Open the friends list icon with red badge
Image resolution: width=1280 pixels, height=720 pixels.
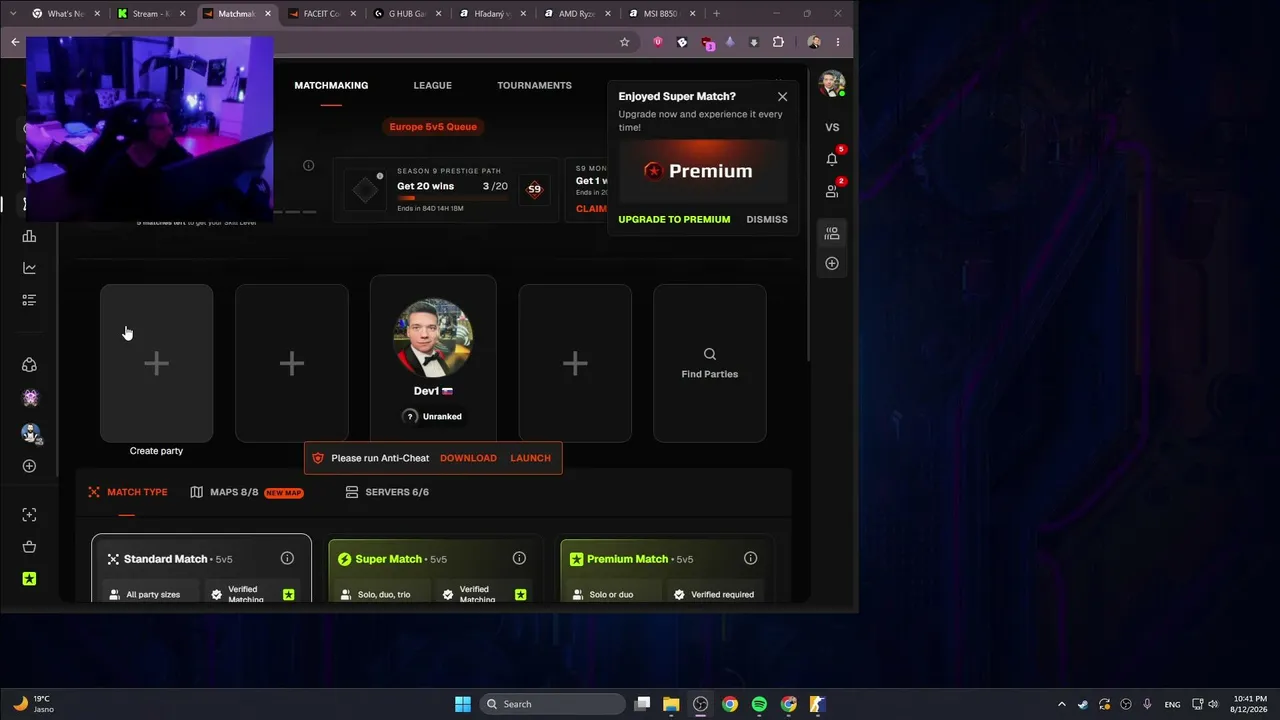click(x=832, y=191)
